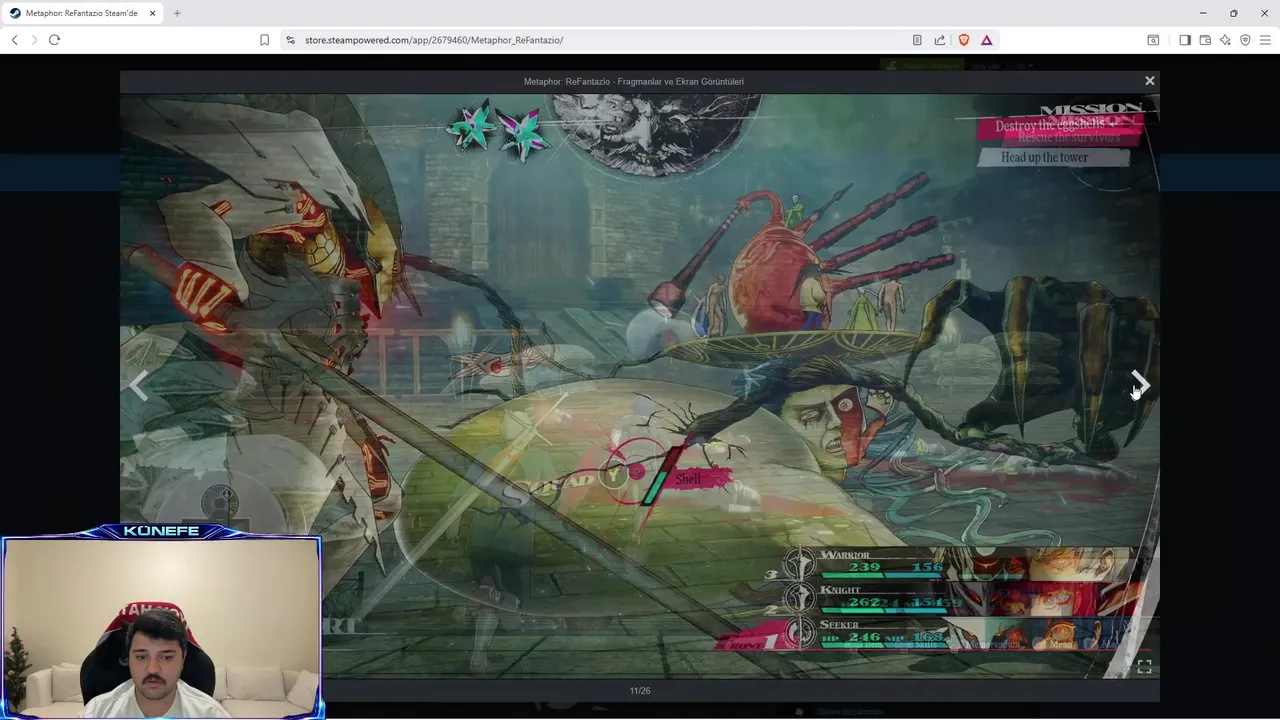Open Brave Rewards triangle icon

click(x=986, y=40)
